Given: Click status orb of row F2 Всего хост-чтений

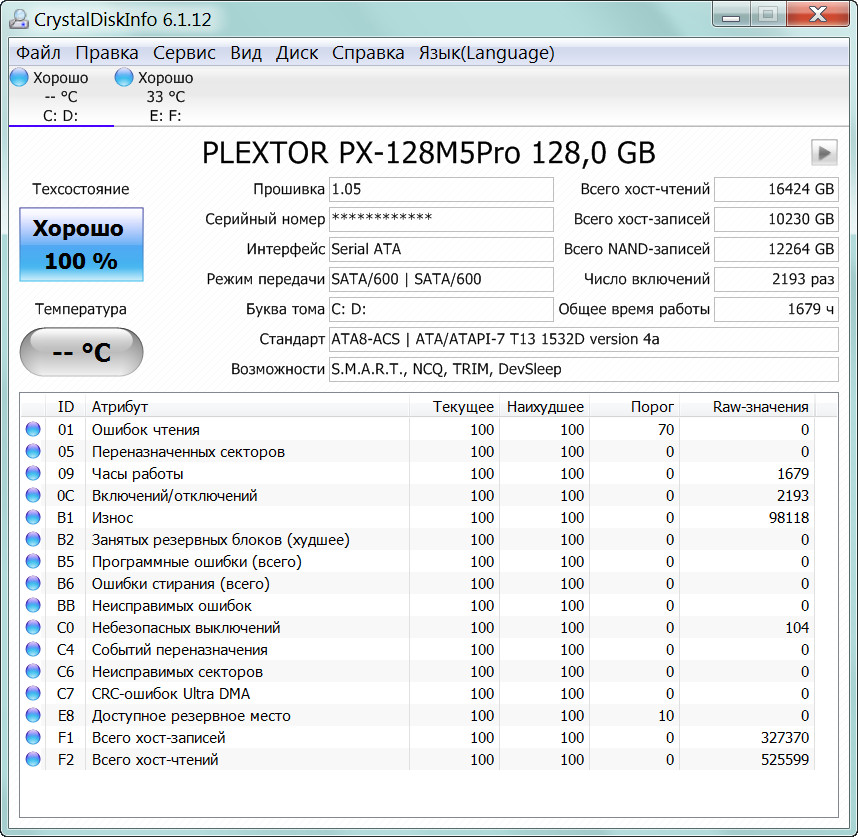Looking at the screenshot, I should [x=33, y=759].
